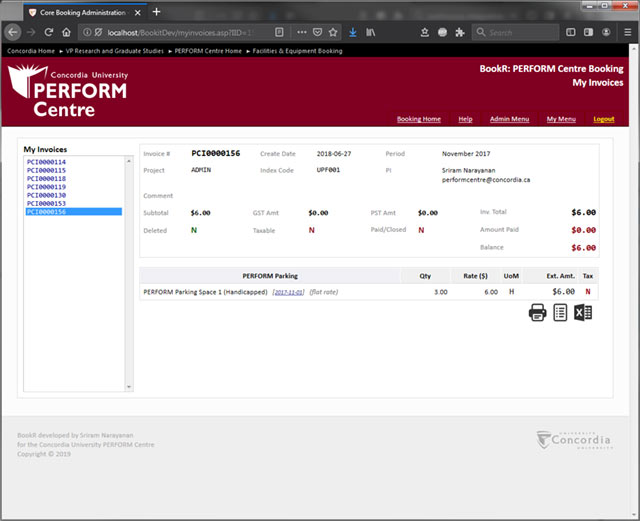Reload the page in the browser toolbar
This screenshot has height=521, width=640.
coord(47,32)
